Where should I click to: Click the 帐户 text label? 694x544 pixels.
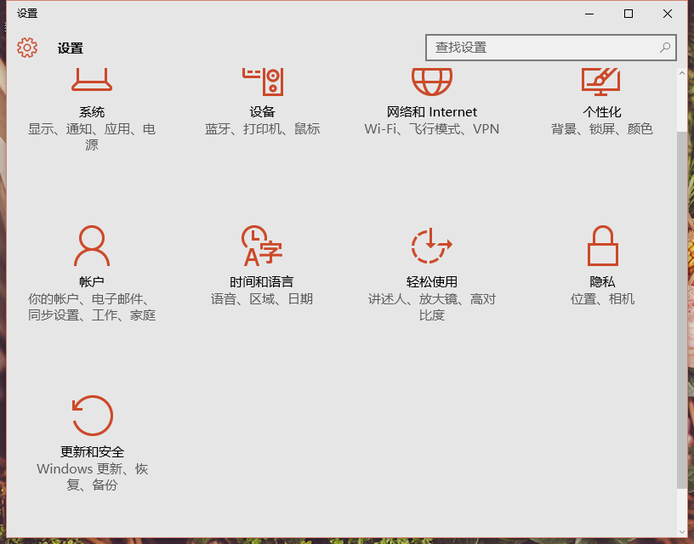point(92,282)
